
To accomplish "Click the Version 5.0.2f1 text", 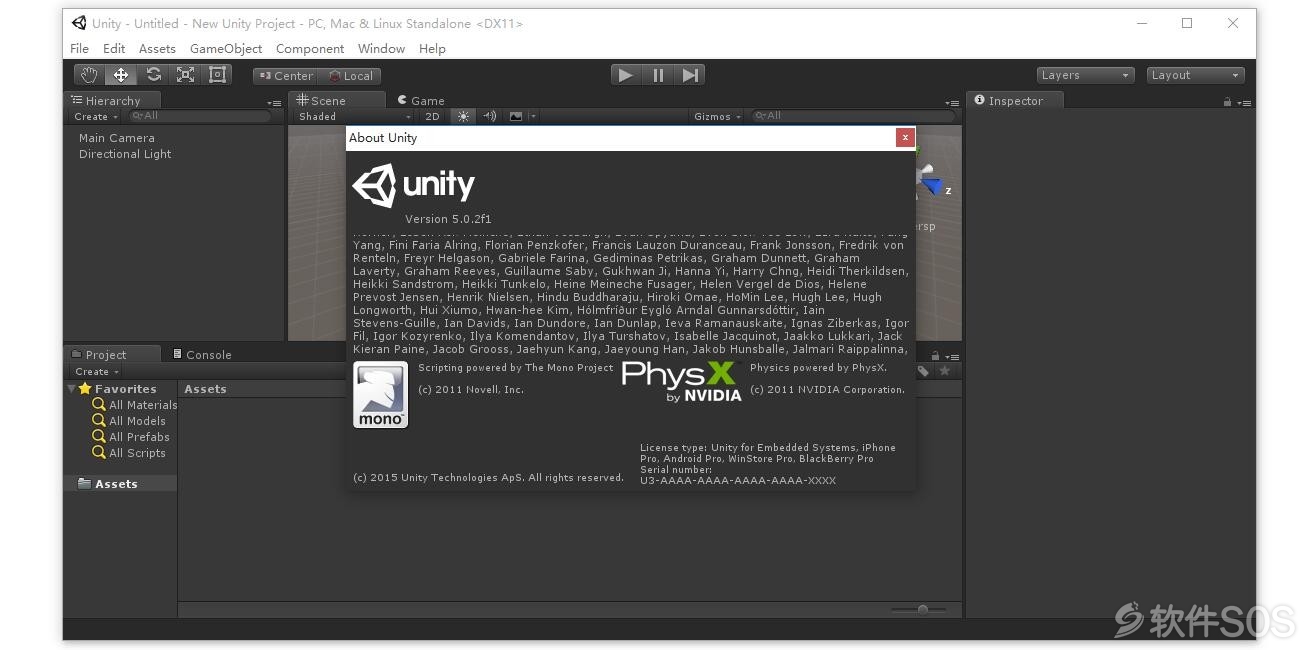I will pos(448,219).
